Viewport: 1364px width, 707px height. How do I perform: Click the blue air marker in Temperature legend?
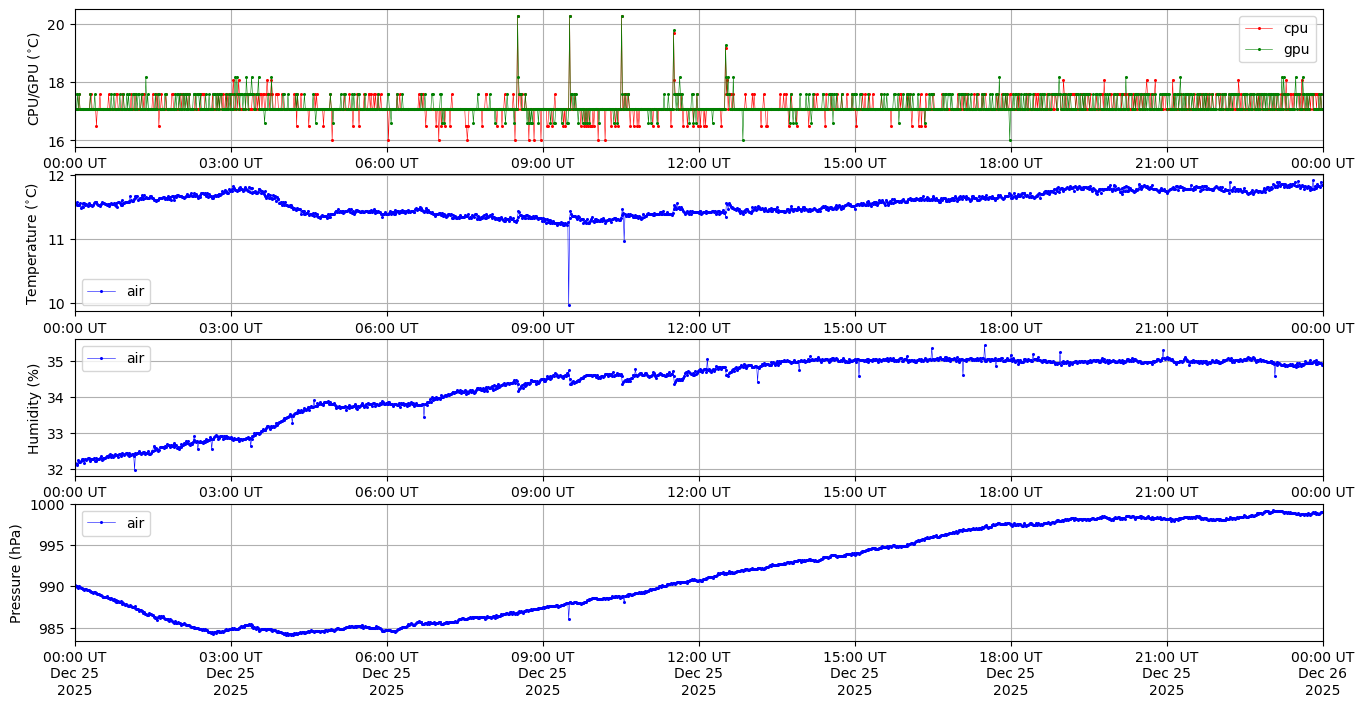pos(101,291)
